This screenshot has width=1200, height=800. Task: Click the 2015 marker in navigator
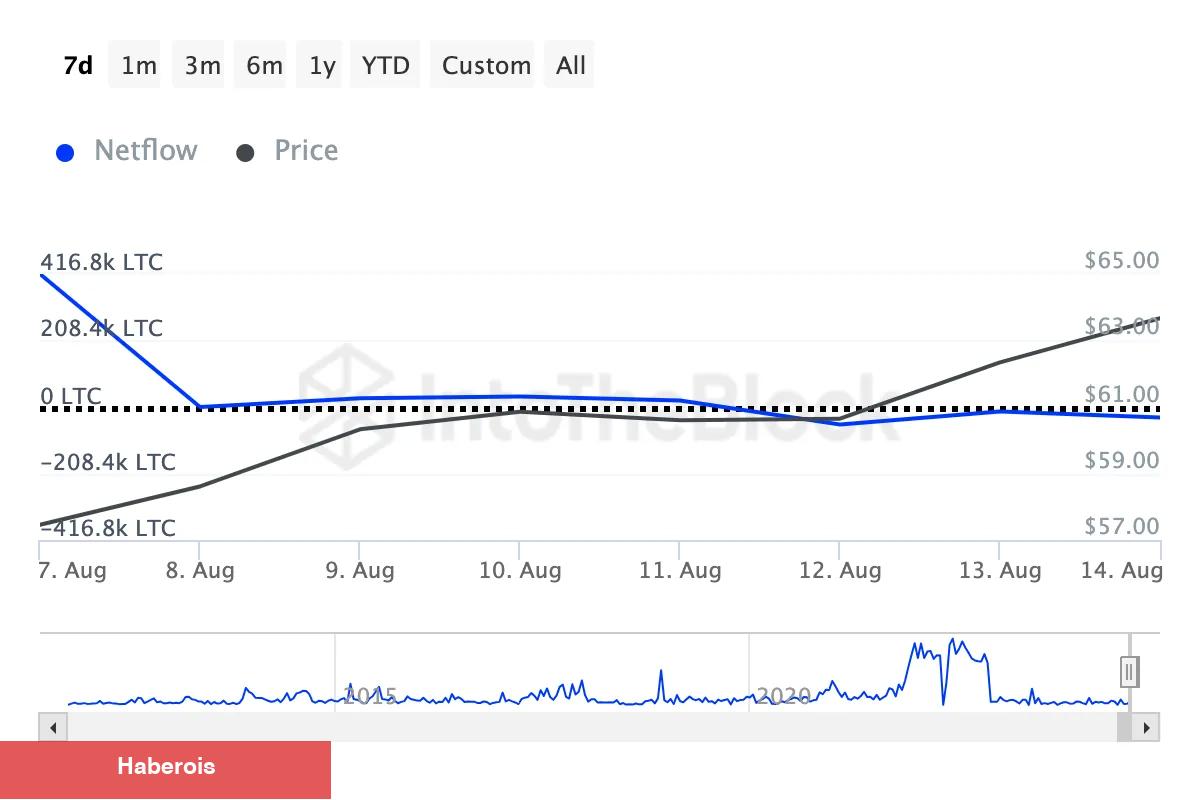[370, 695]
